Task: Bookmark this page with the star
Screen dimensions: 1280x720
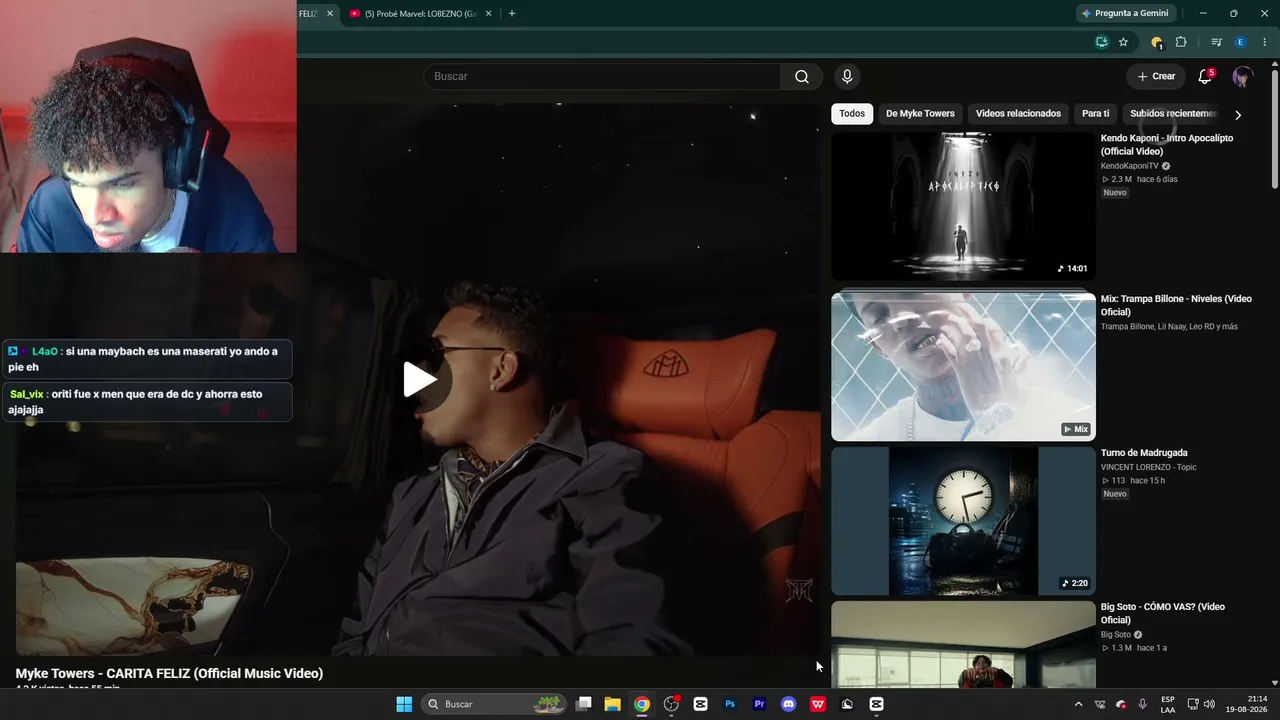Action: point(1123,42)
